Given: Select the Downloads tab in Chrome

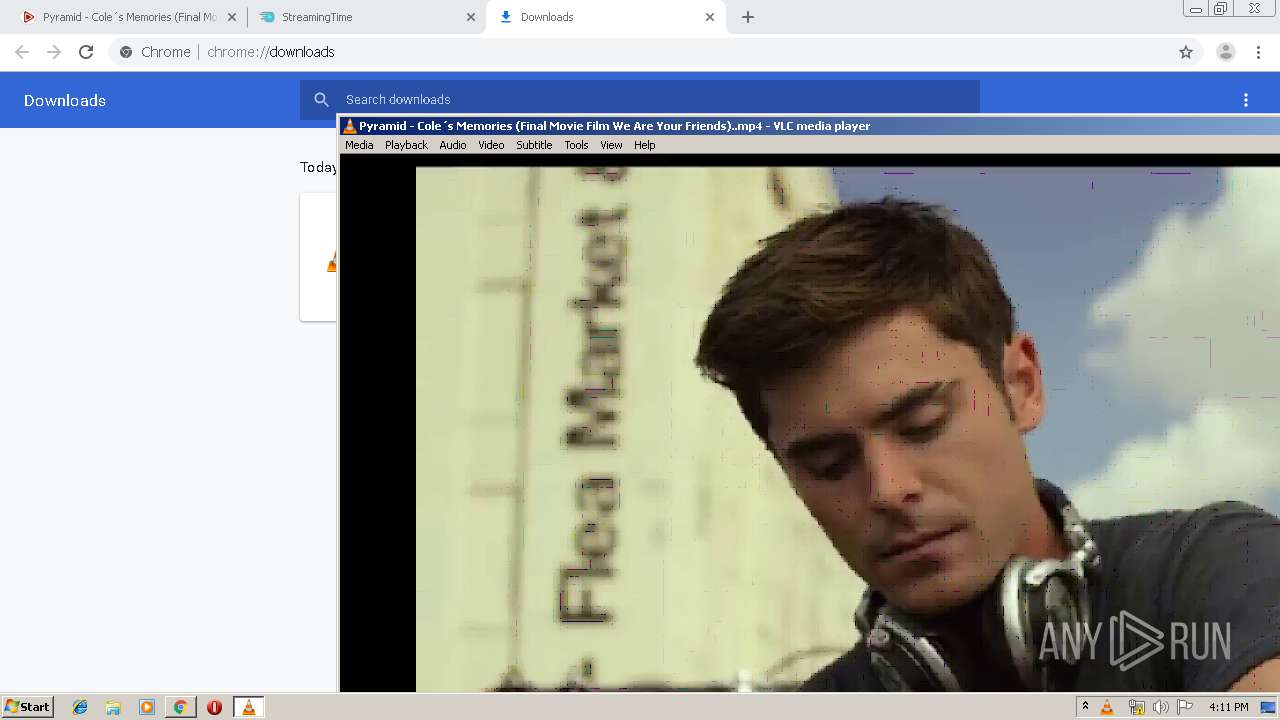Looking at the screenshot, I should (605, 17).
